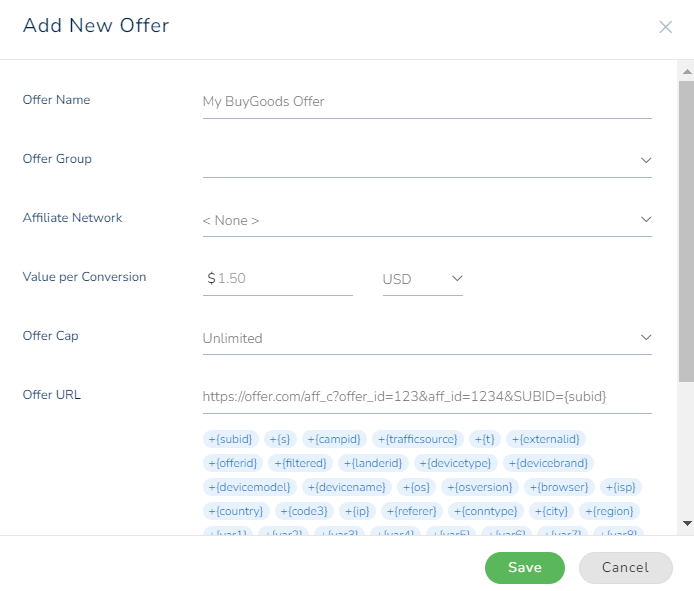The width and height of the screenshot is (694, 591).
Task: Insert the +{devicebrand} token
Action: pos(548,463)
